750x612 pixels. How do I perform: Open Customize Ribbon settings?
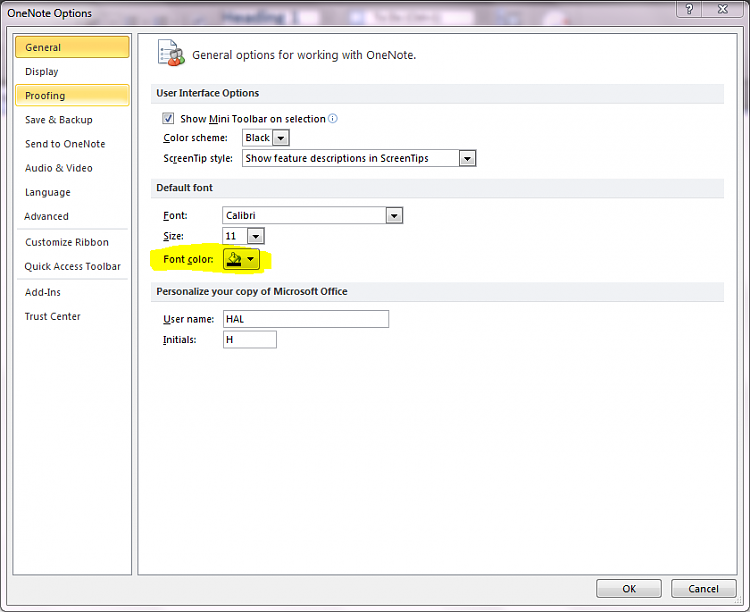pos(72,242)
